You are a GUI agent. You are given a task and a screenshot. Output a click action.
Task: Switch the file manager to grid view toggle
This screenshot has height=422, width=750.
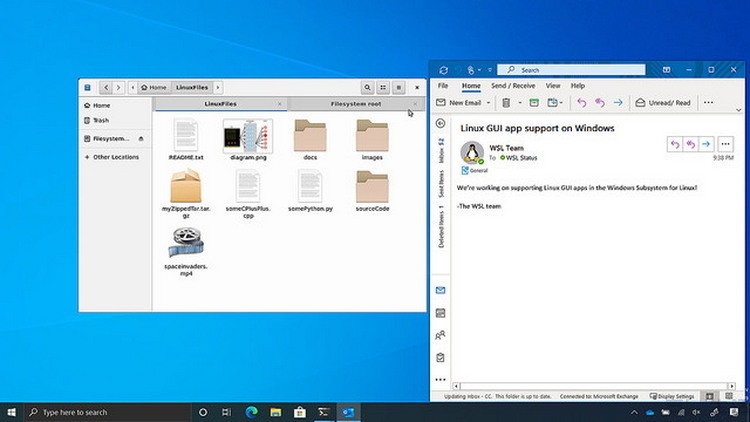(383, 88)
